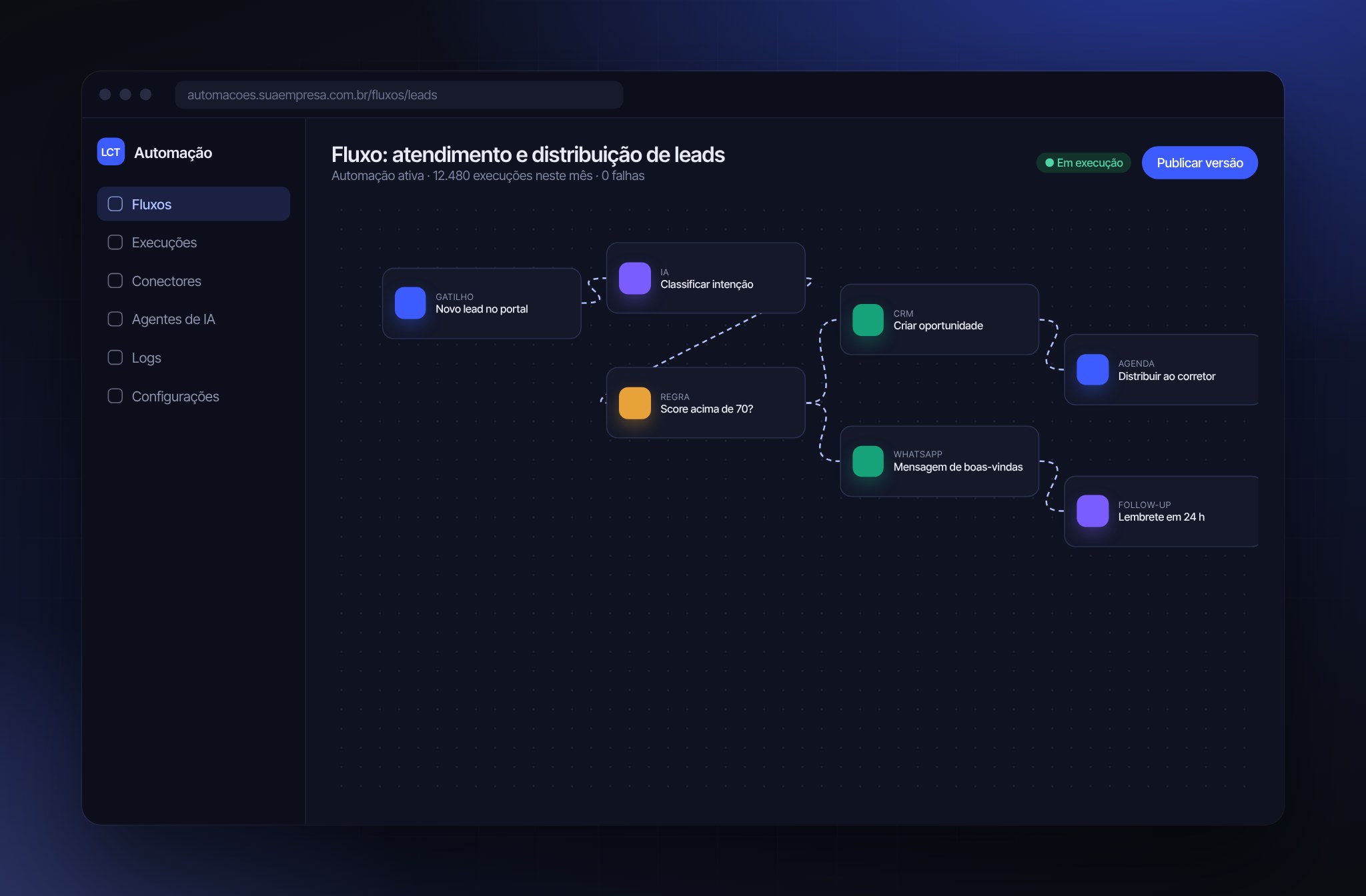Click the Fluxos sidebar square icon
Screen dimensions: 1366x896
pyautogui.click(x=115, y=204)
